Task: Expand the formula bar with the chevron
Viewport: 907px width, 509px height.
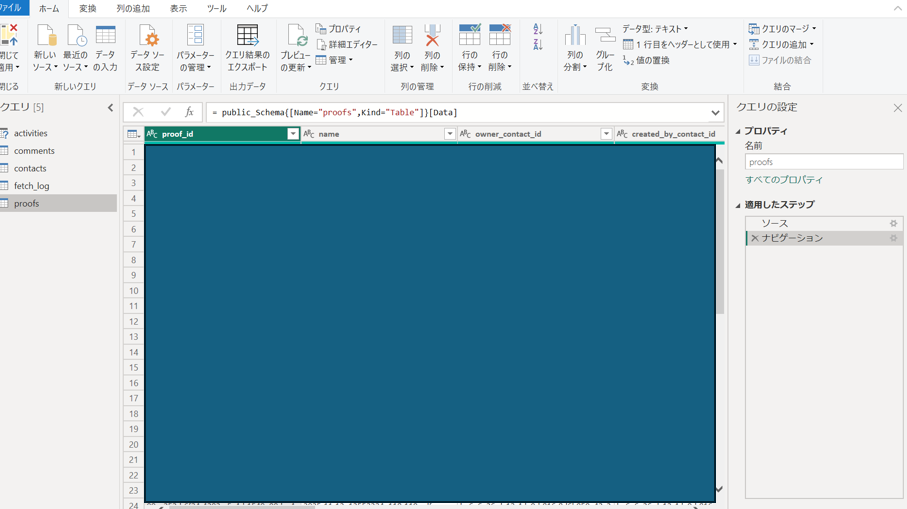Action: pos(715,113)
